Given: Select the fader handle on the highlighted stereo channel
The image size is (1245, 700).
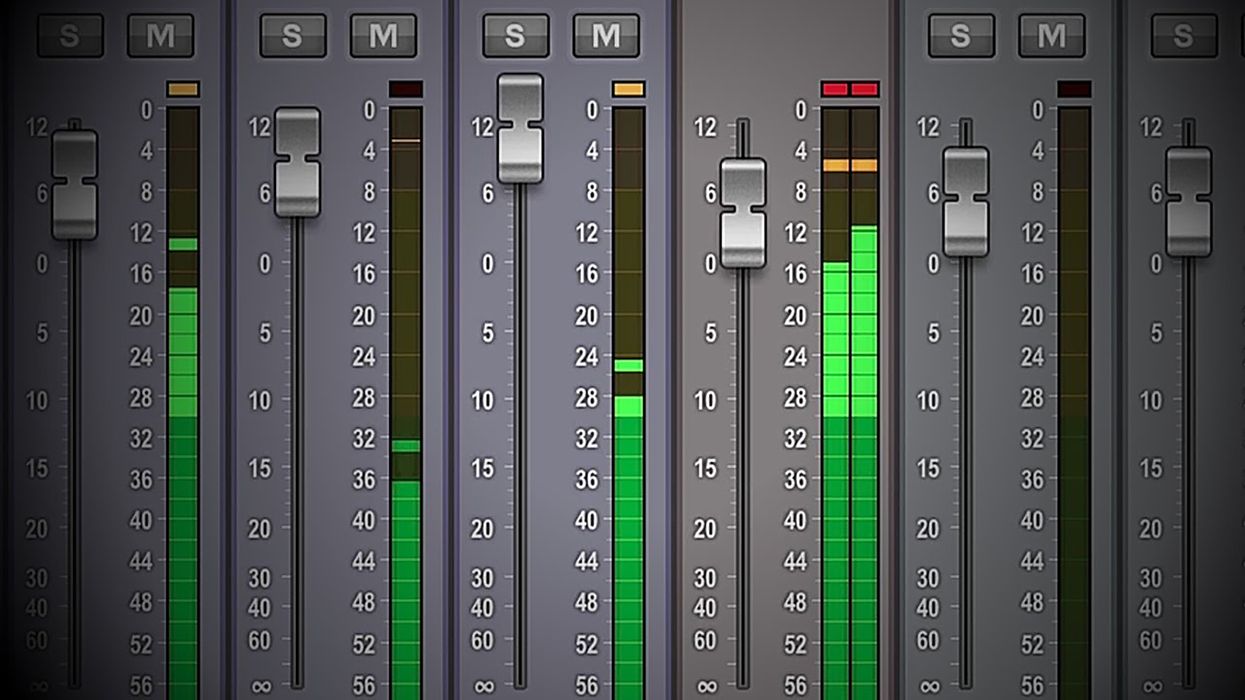Looking at the screenshot, I should click(x=740, y=213).
